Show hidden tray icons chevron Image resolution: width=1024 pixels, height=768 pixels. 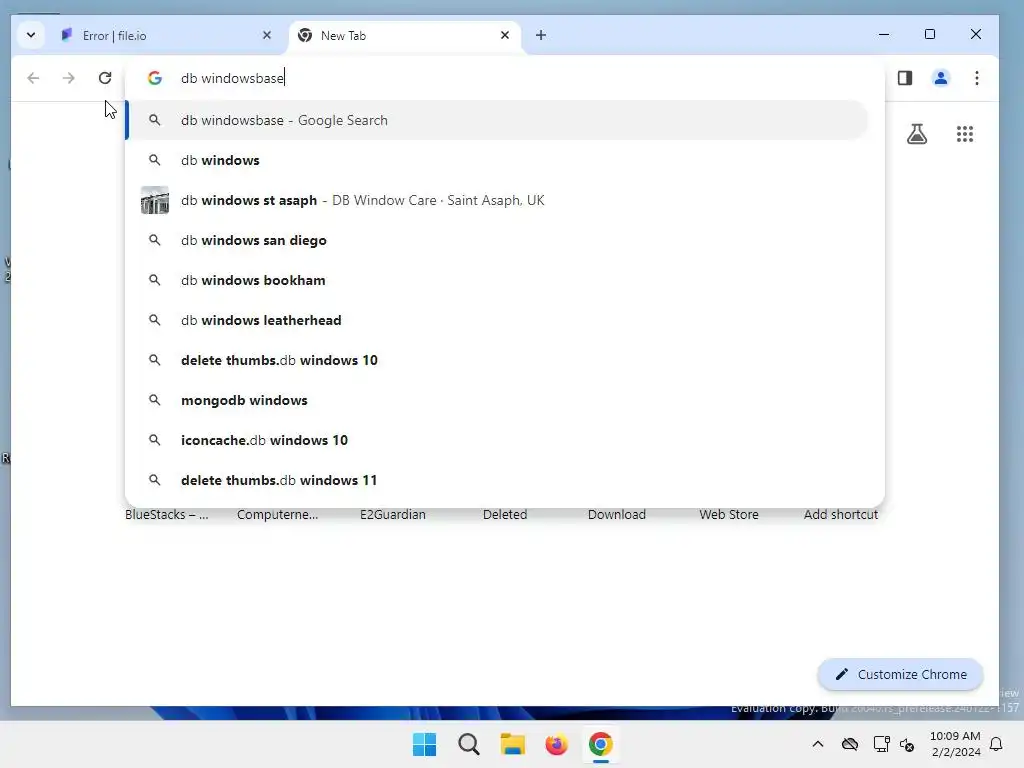(818, 744)
